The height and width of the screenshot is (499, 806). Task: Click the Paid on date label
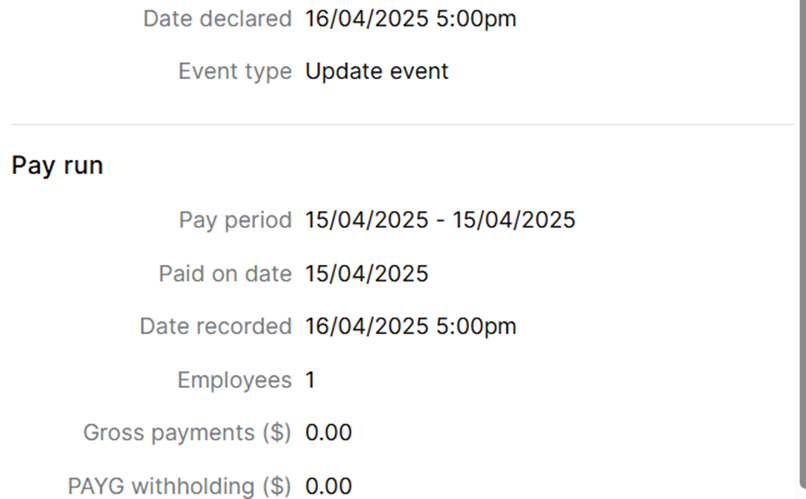[x=225, y=273]
